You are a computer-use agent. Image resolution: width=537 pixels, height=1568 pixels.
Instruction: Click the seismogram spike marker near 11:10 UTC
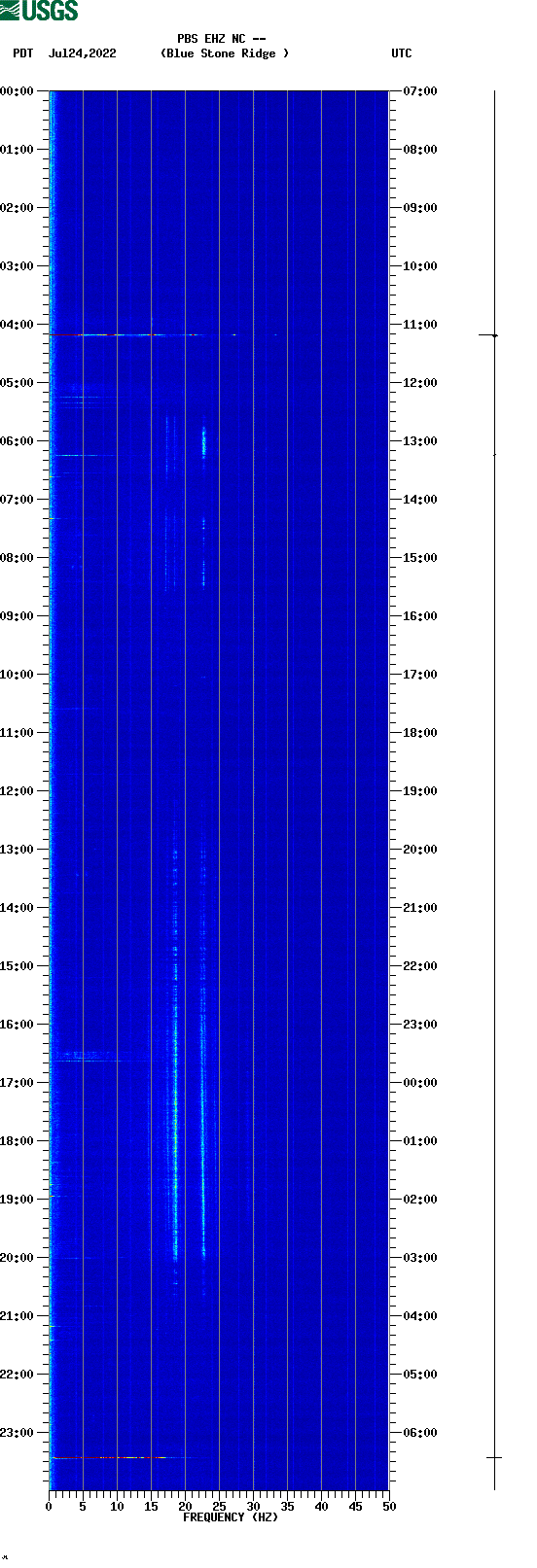coord(489,334)
